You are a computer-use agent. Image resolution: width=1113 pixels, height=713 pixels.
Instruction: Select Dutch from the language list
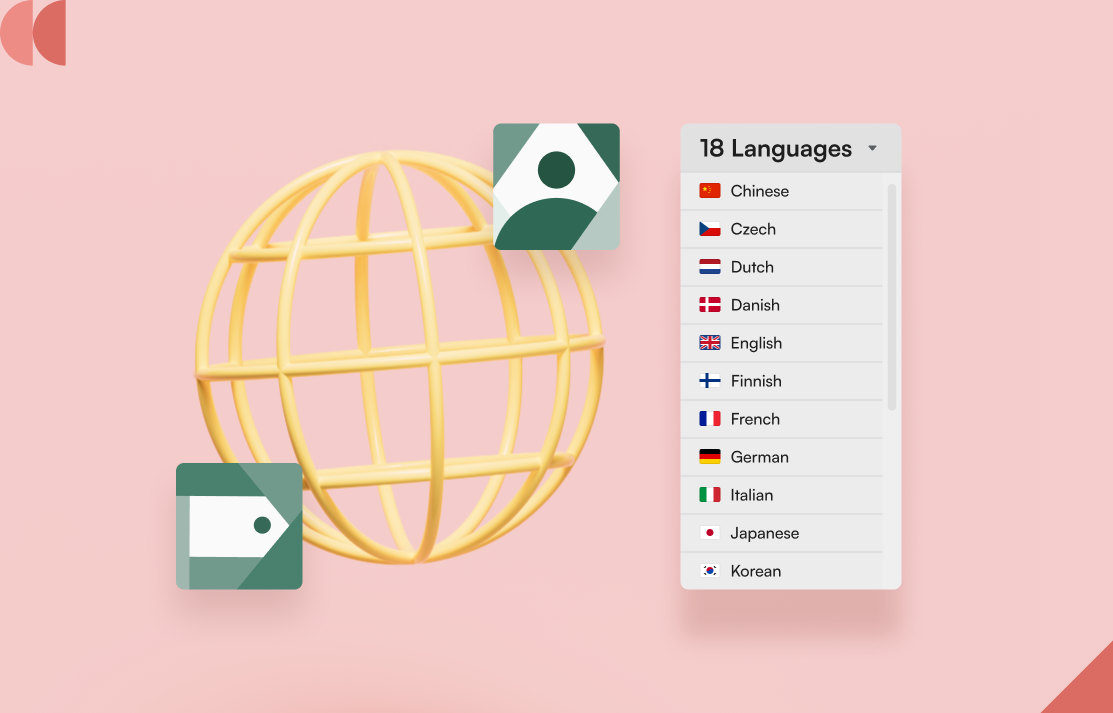pos(752,267)
